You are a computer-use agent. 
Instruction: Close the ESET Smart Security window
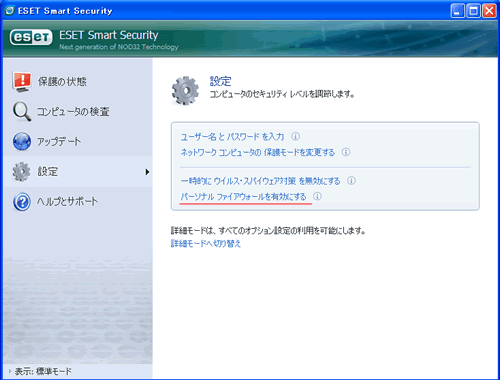[x=489, y=11]
